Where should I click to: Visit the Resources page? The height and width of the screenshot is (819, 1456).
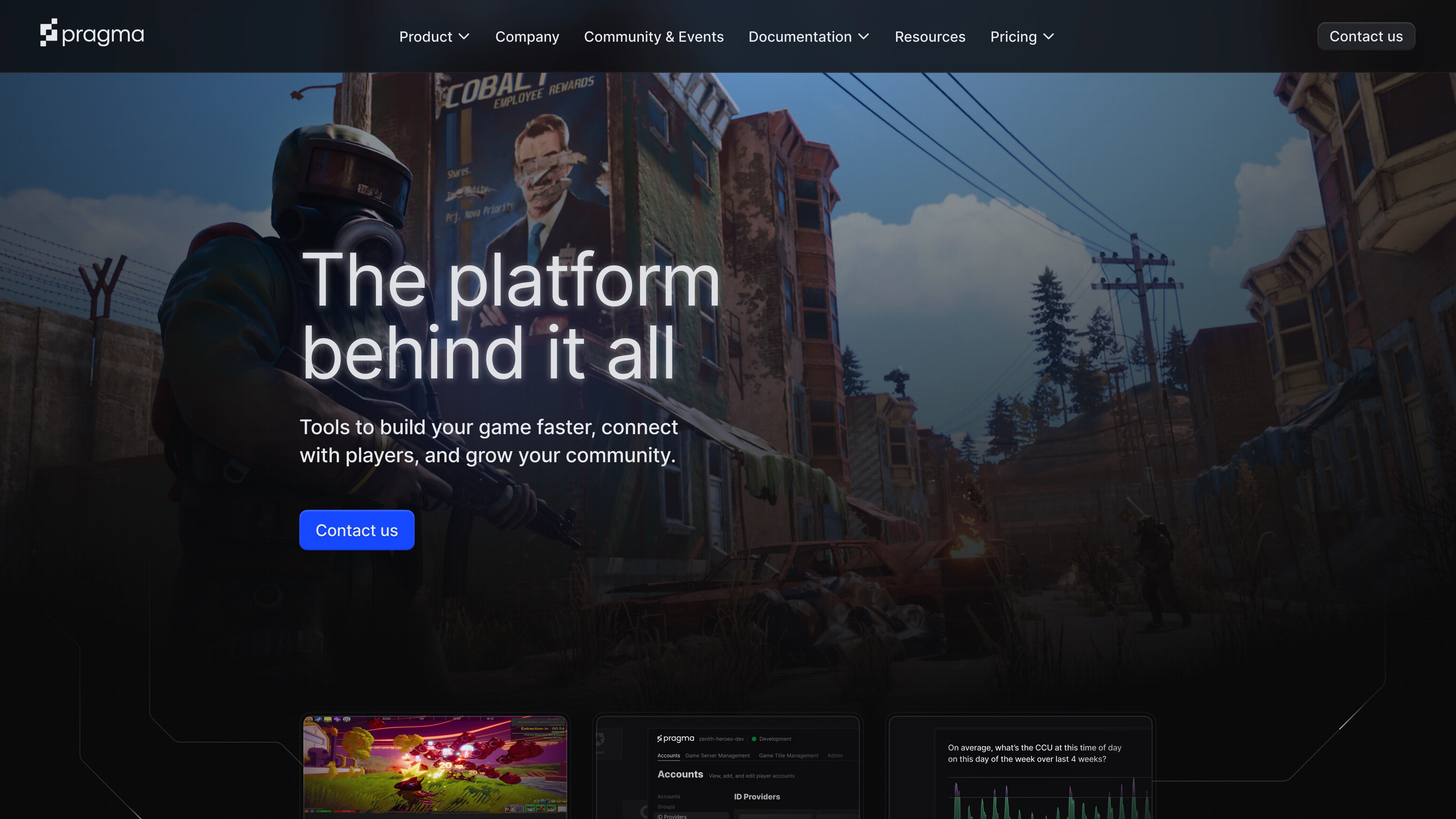pos(930,37)
